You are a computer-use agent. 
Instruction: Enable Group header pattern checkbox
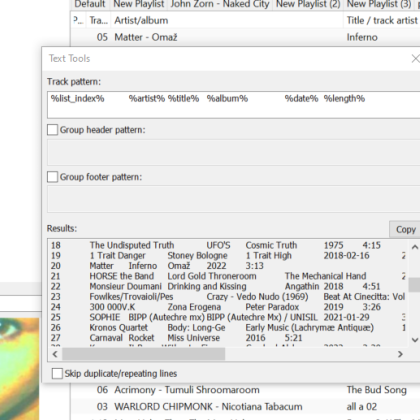coord(52,130)
